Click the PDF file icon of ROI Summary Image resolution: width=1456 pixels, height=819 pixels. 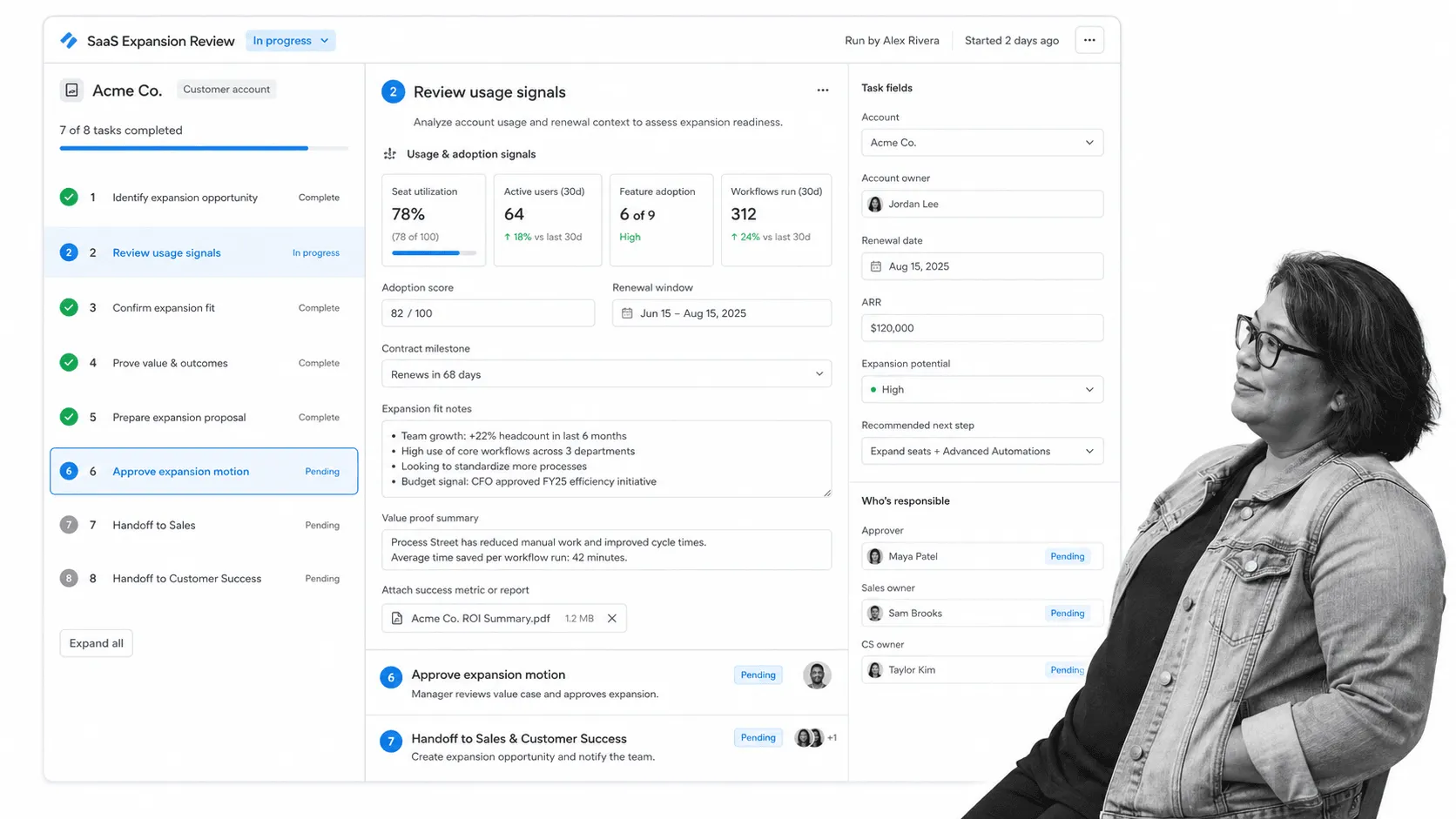[x=397, y=618]
